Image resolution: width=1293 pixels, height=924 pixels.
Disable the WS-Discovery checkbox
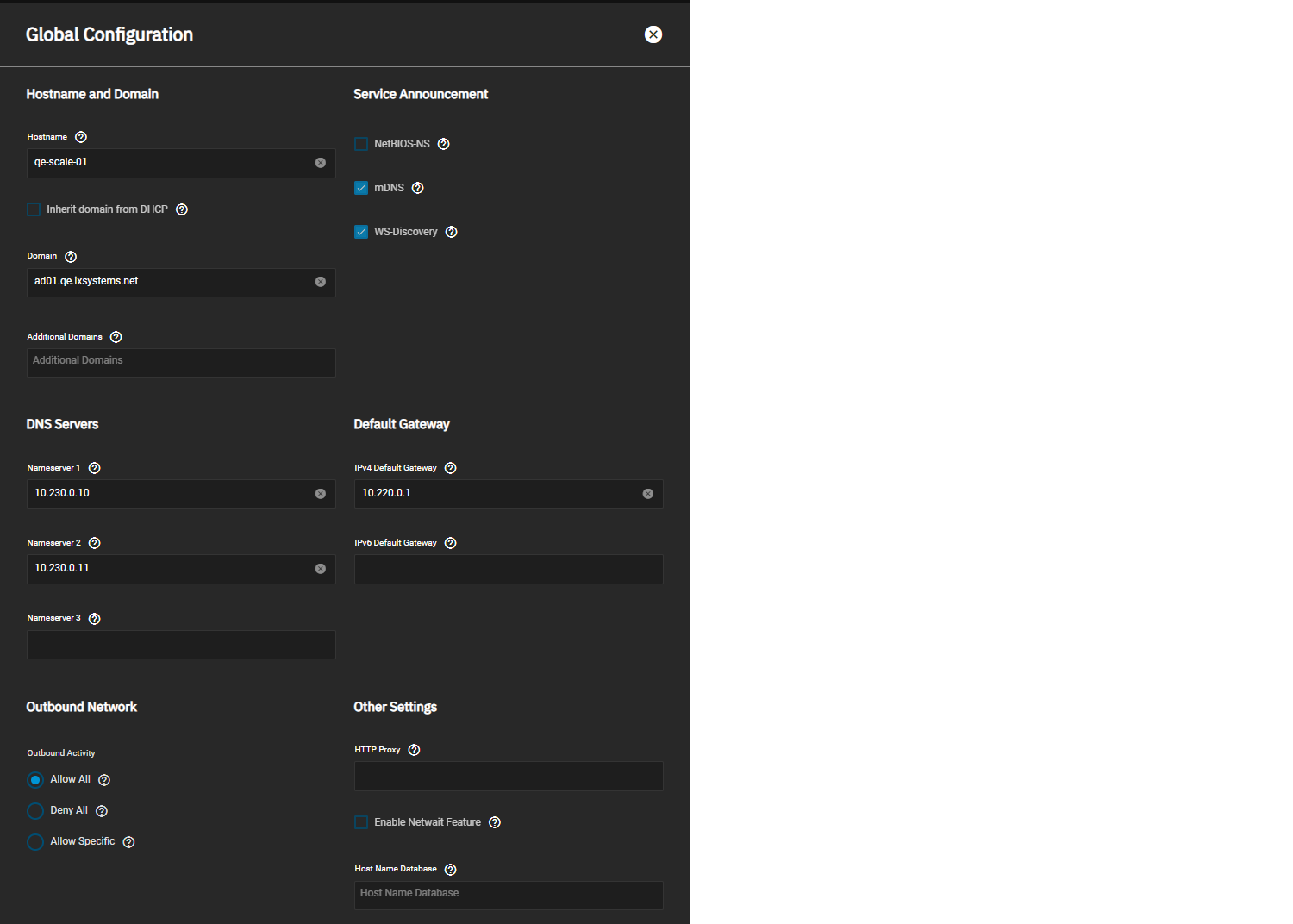(x=361, y=232)
